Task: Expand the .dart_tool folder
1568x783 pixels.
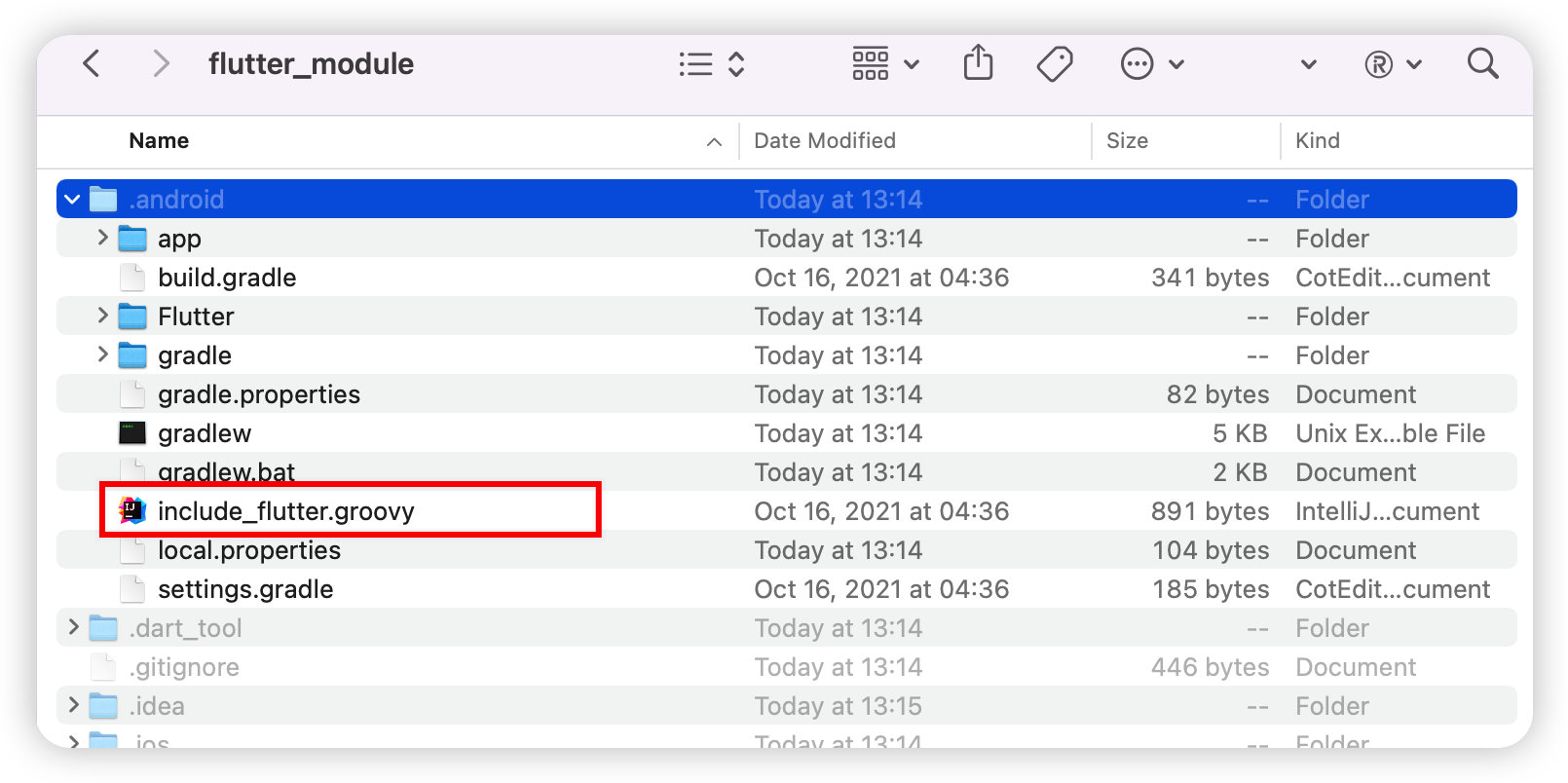Action: [73, 627]
